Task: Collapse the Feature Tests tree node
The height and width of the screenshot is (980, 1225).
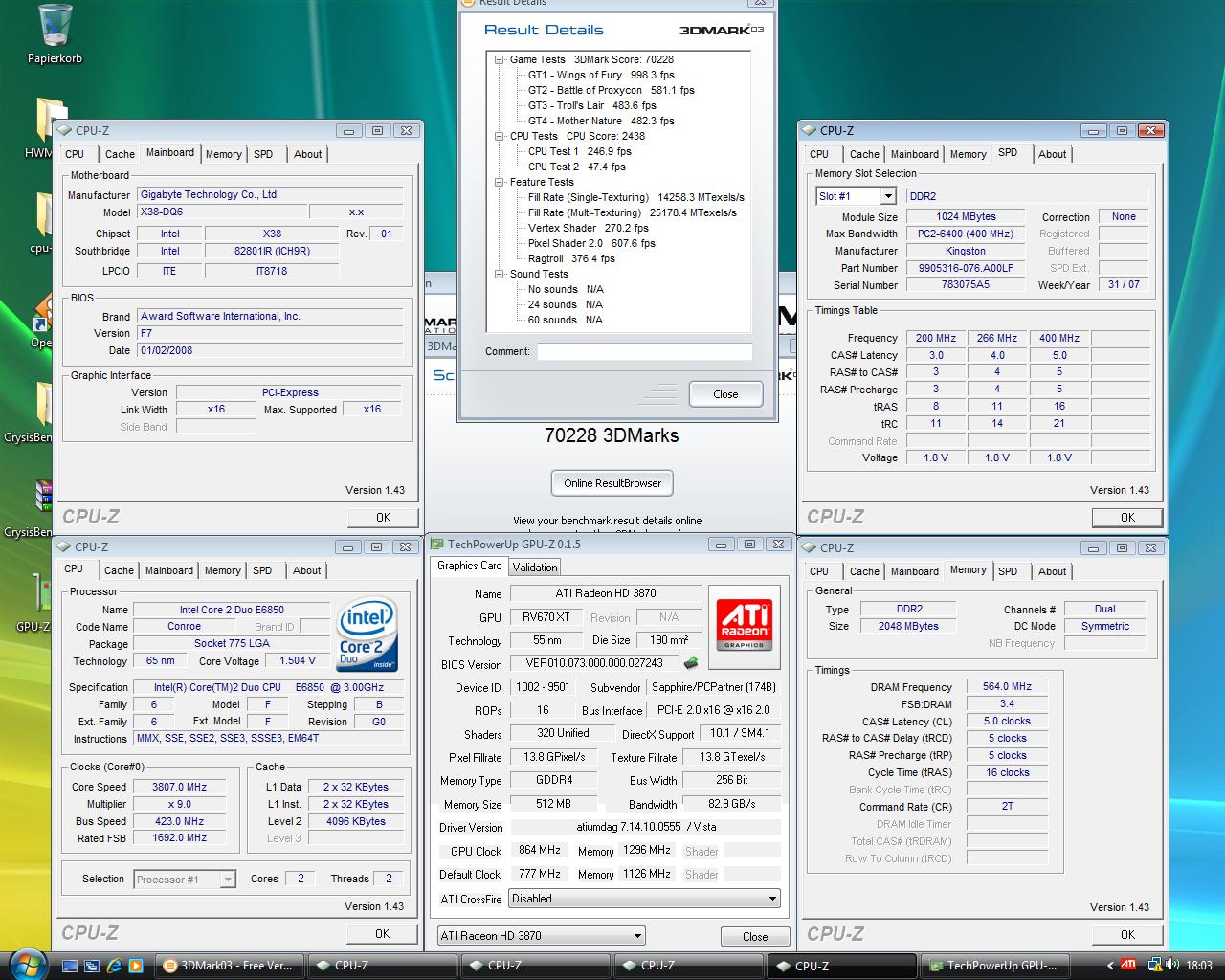Action: [x=499, y=182]
